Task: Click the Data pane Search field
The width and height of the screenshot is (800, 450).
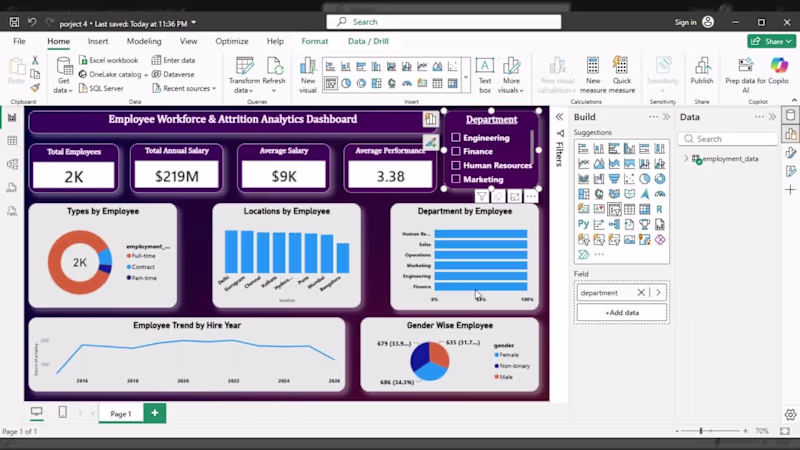Action: 729,139
